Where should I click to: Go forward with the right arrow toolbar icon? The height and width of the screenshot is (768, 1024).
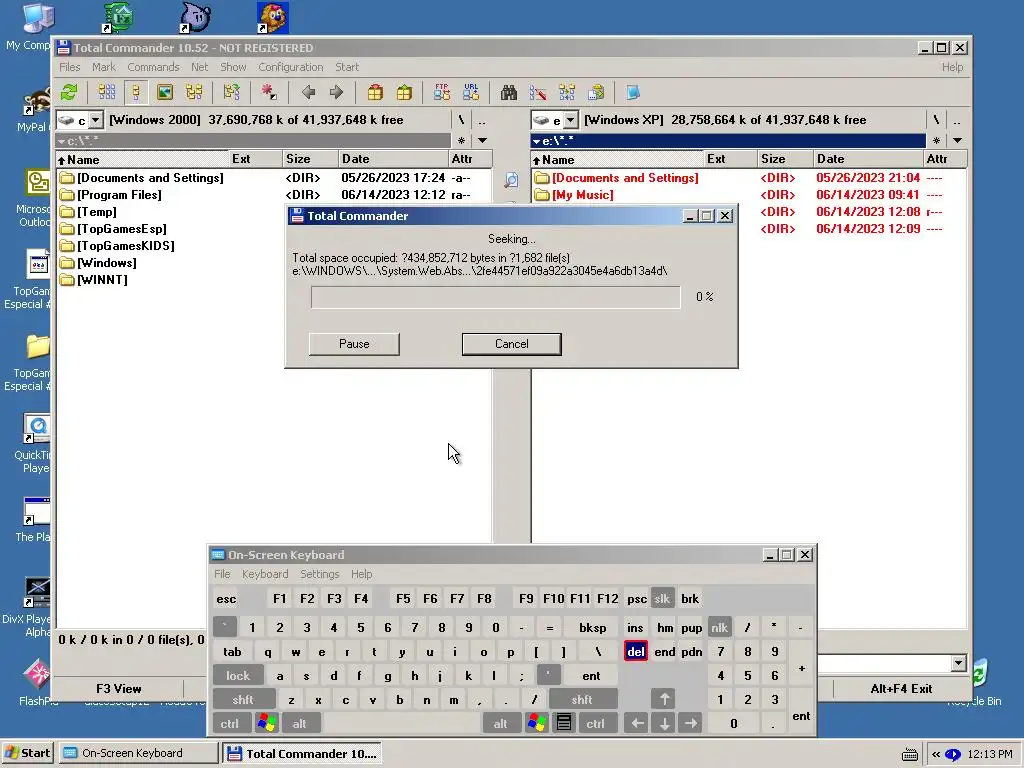(x=336, y=93)
